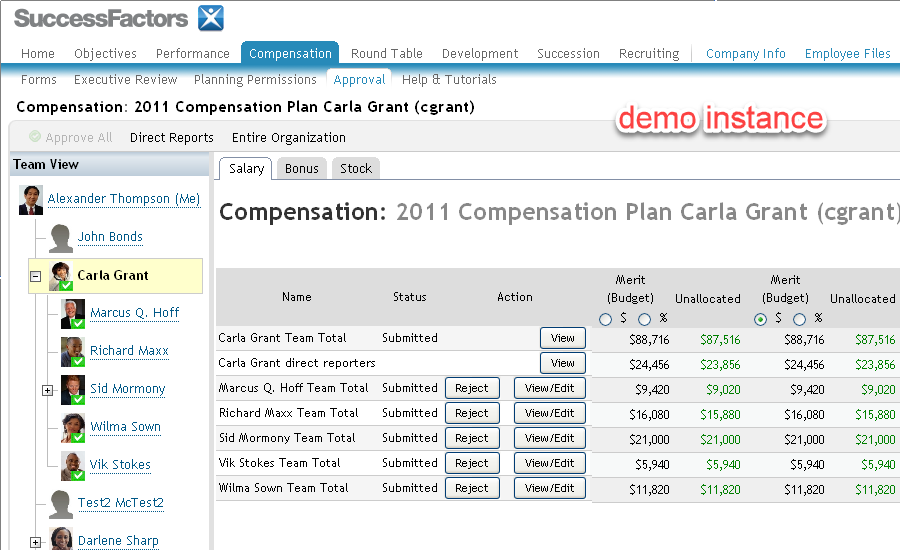Open Alexander Thompson (Me) link
The image size is (900, 550).
(123, 199)
